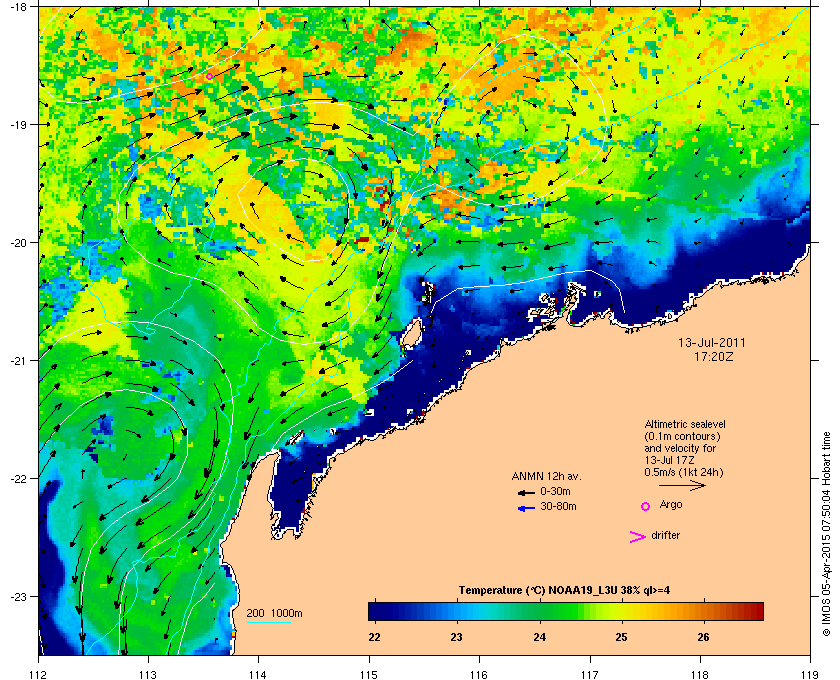Click the 0.5m/s velocity scale arrow

pos(682,485)
